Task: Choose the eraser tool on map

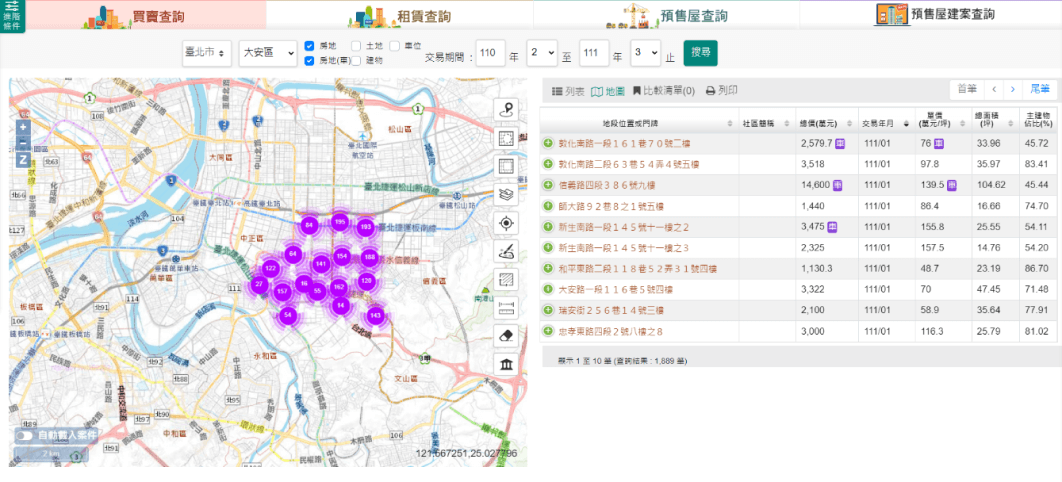Action: point(507,335)
